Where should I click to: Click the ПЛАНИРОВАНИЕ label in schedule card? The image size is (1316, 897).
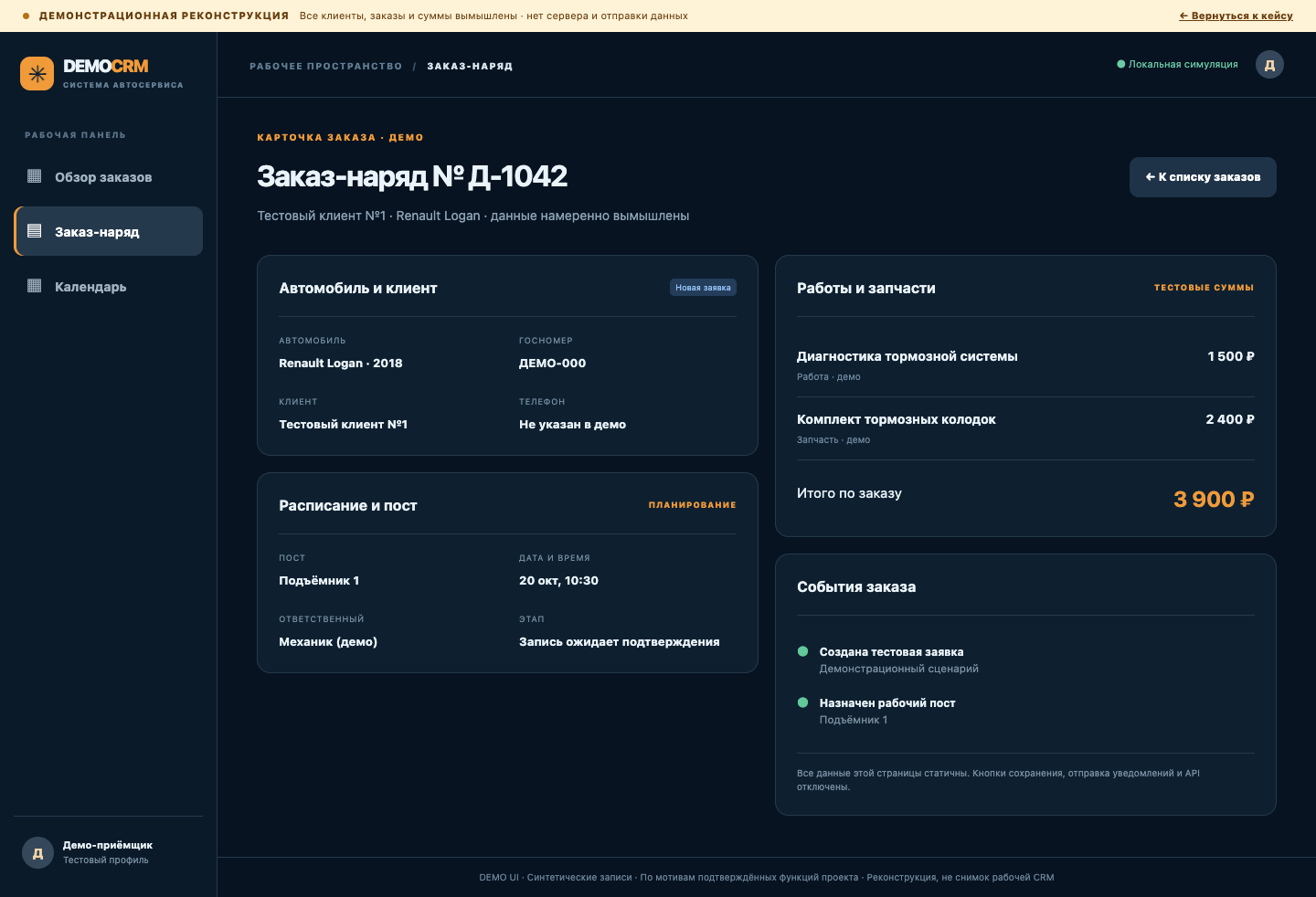pos(692,505)
